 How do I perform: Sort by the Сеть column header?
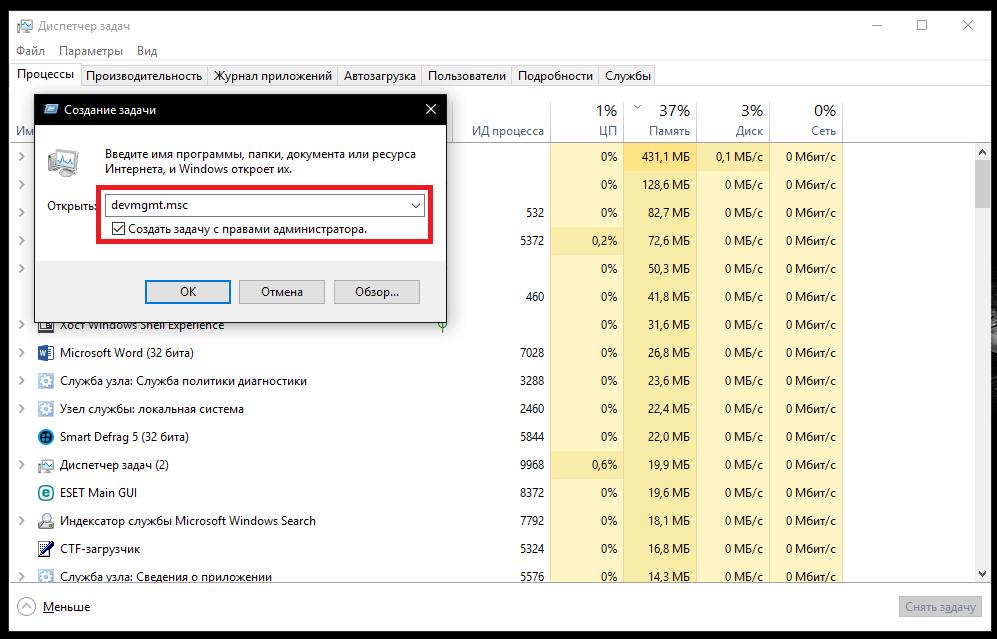point(806,120)
